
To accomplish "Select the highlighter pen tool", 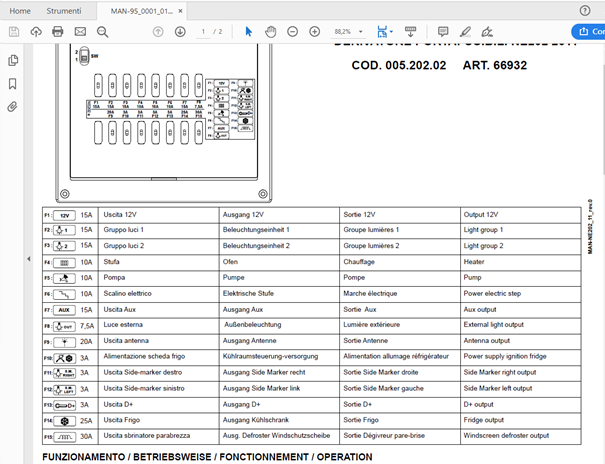I will (466, 32).
